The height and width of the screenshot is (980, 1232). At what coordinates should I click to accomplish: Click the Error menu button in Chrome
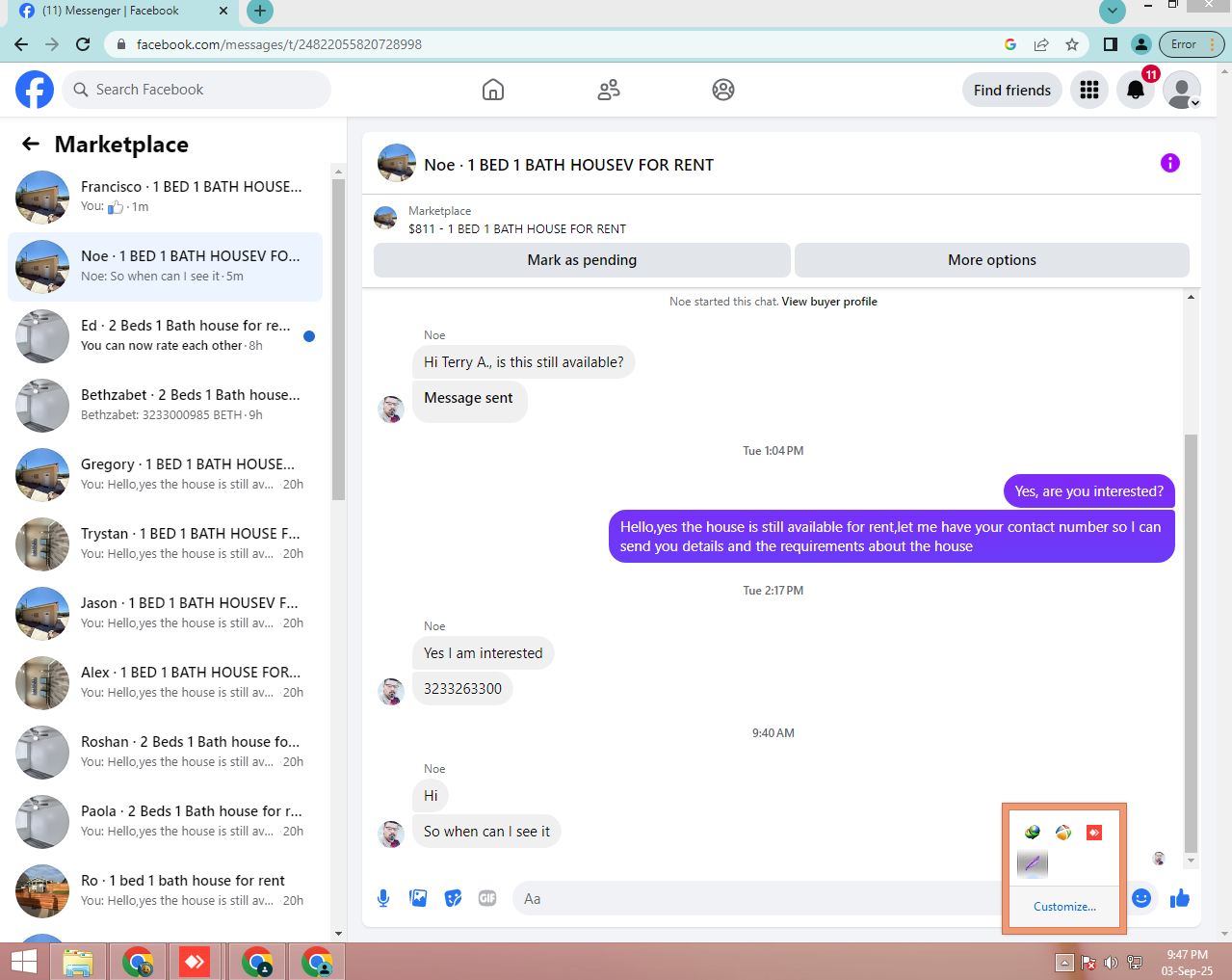tap(1192, 44)
